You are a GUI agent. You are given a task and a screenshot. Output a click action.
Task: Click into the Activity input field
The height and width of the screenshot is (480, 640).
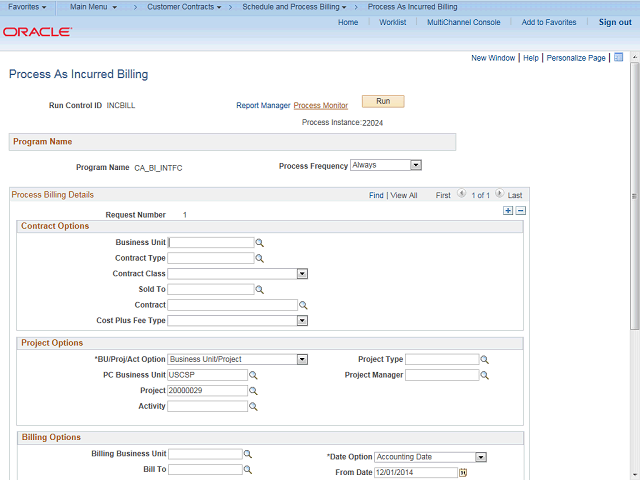coord(207,407)
